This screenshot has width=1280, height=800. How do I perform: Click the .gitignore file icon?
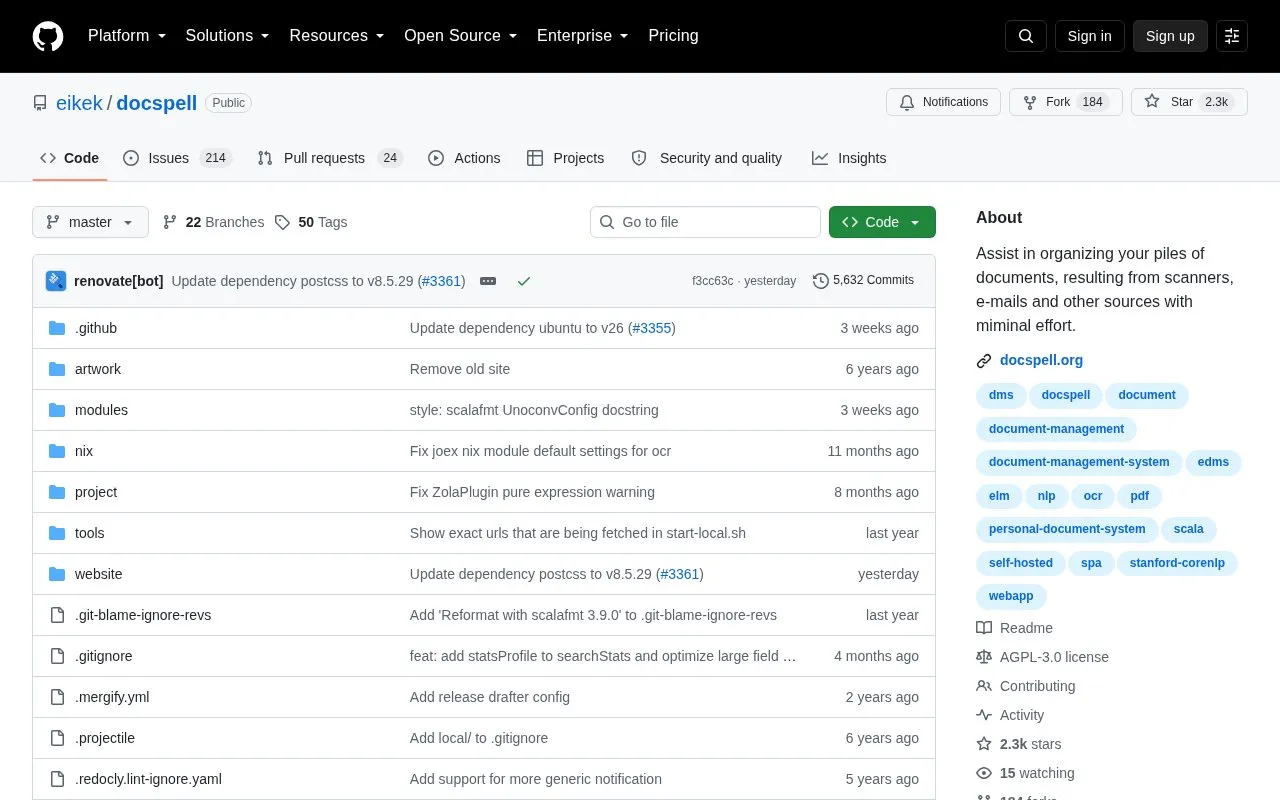[57, 656]
